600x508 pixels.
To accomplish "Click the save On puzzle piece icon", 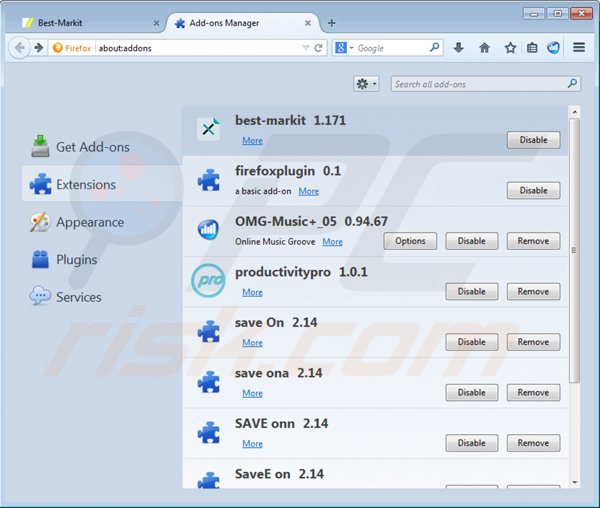I will pos(209,331).
